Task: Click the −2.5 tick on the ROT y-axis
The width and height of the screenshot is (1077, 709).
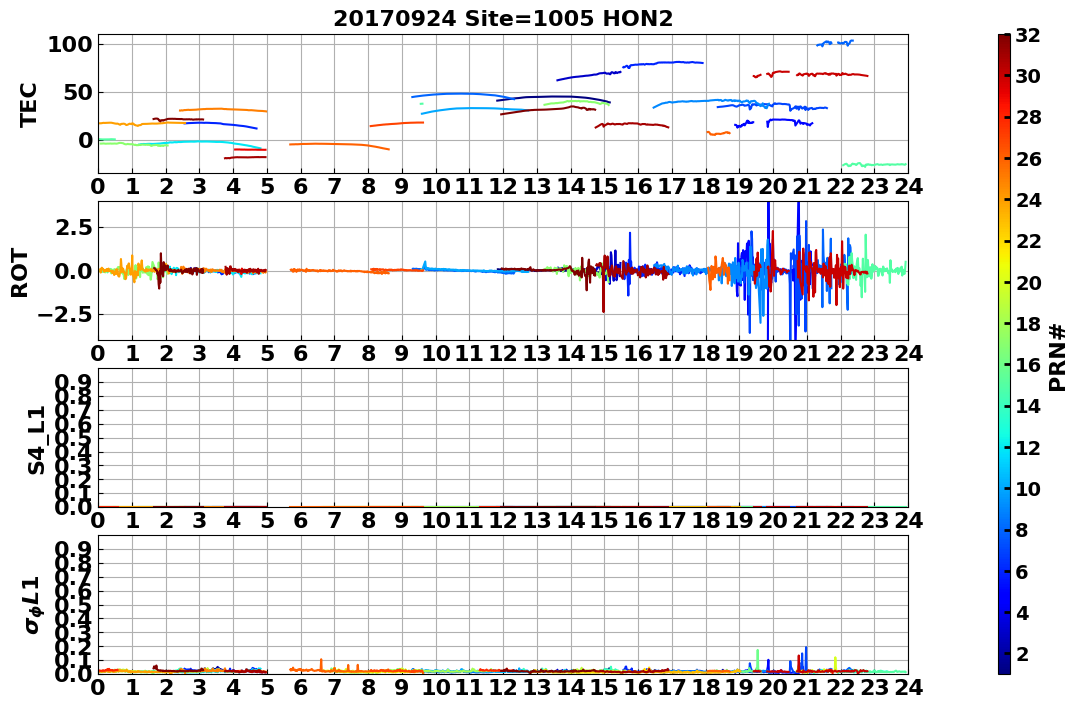Action: 64,315
